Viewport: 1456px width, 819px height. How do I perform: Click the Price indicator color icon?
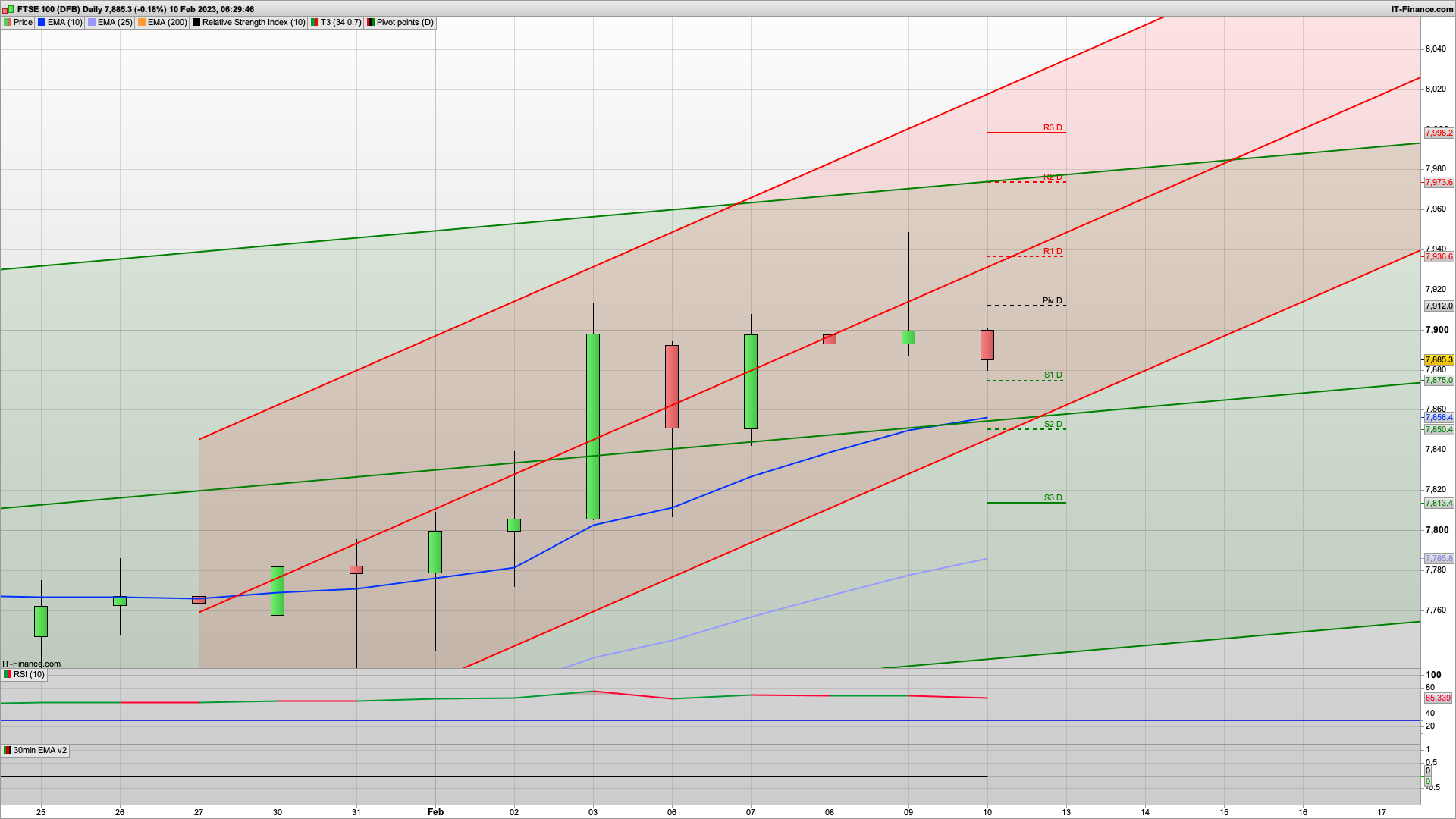click(x=8, y=23)
